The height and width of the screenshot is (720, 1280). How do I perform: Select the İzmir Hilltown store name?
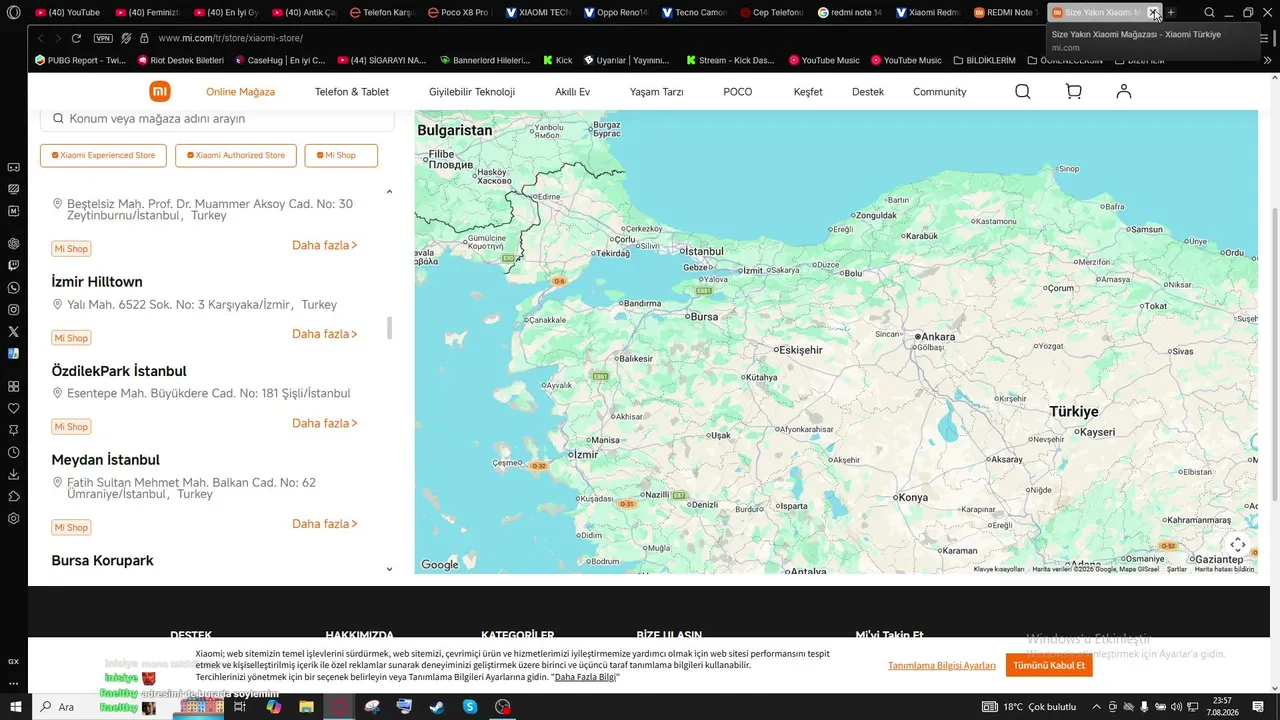(x=97, y=282)
